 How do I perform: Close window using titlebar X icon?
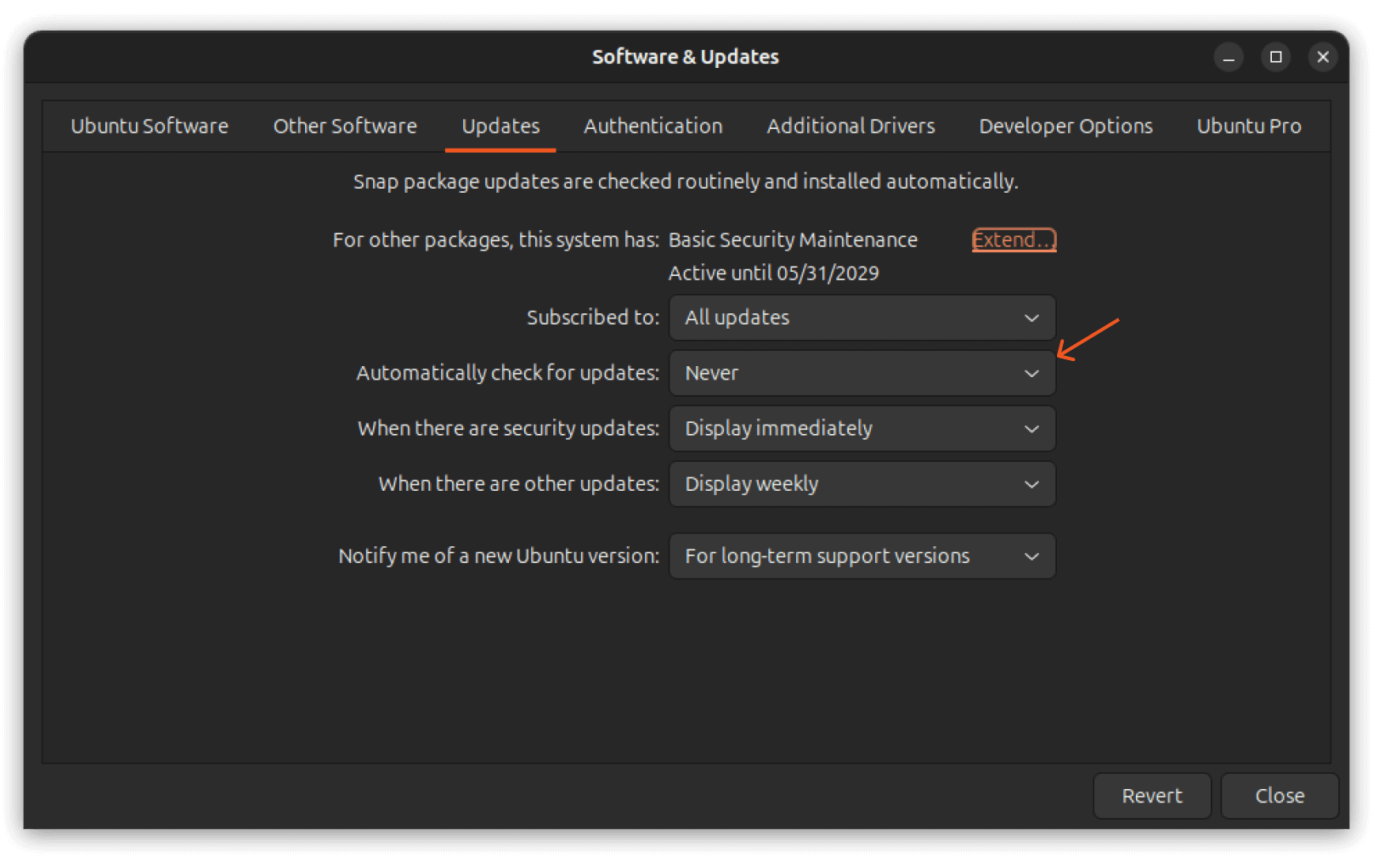(1323, 57)
